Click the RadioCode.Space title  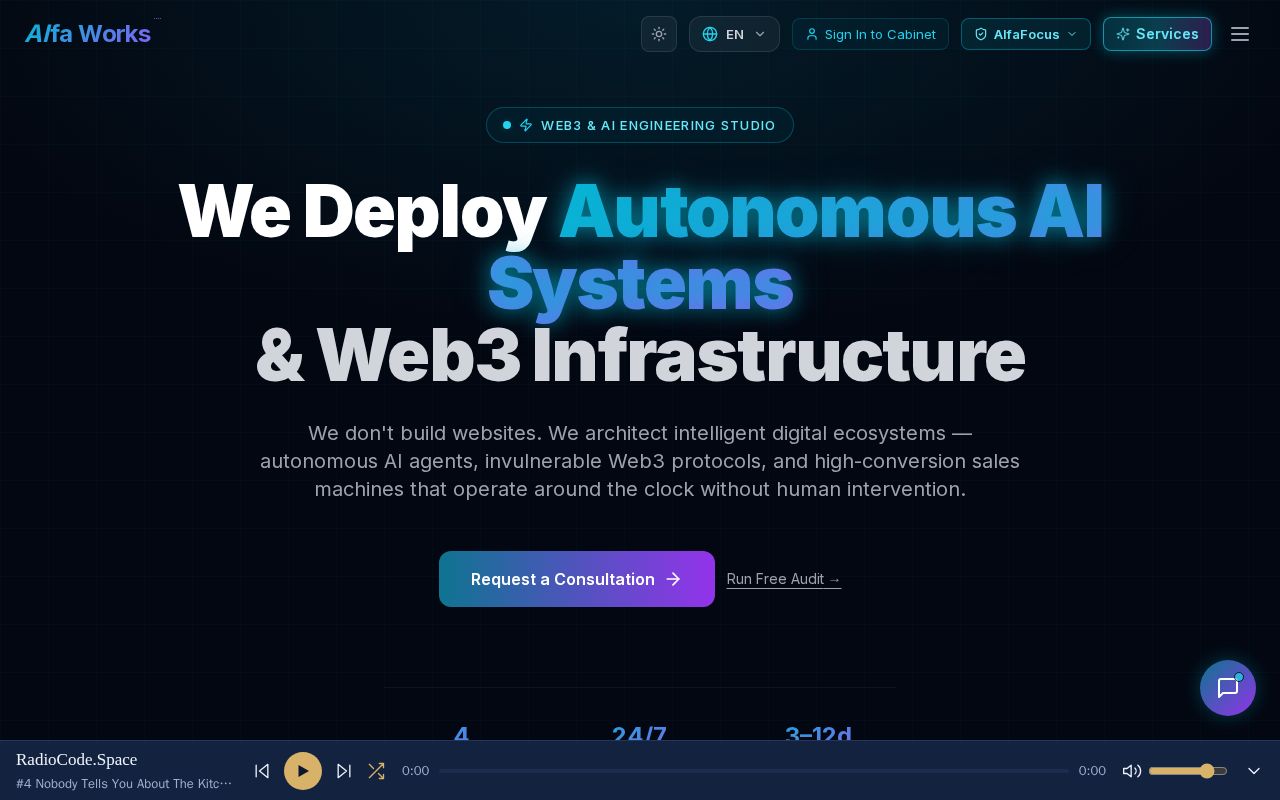77,760
